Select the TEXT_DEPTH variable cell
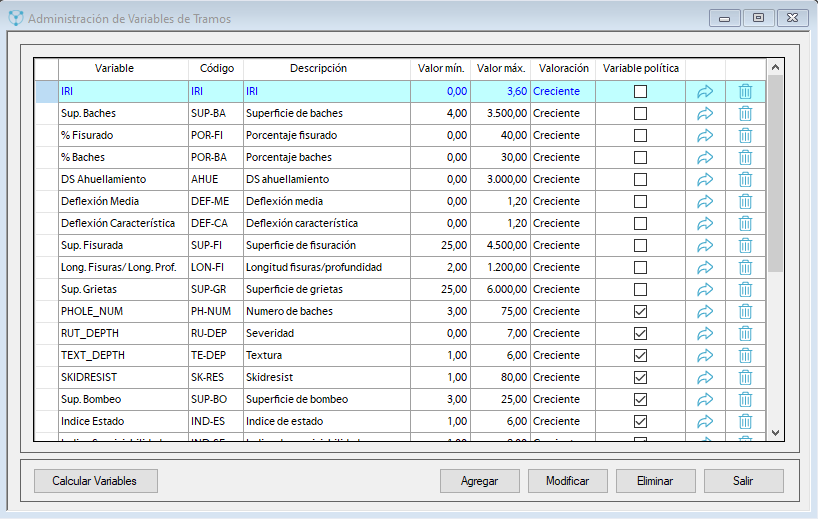The height and width of the screenshot is (519, 818). click(x=122, y=355)
